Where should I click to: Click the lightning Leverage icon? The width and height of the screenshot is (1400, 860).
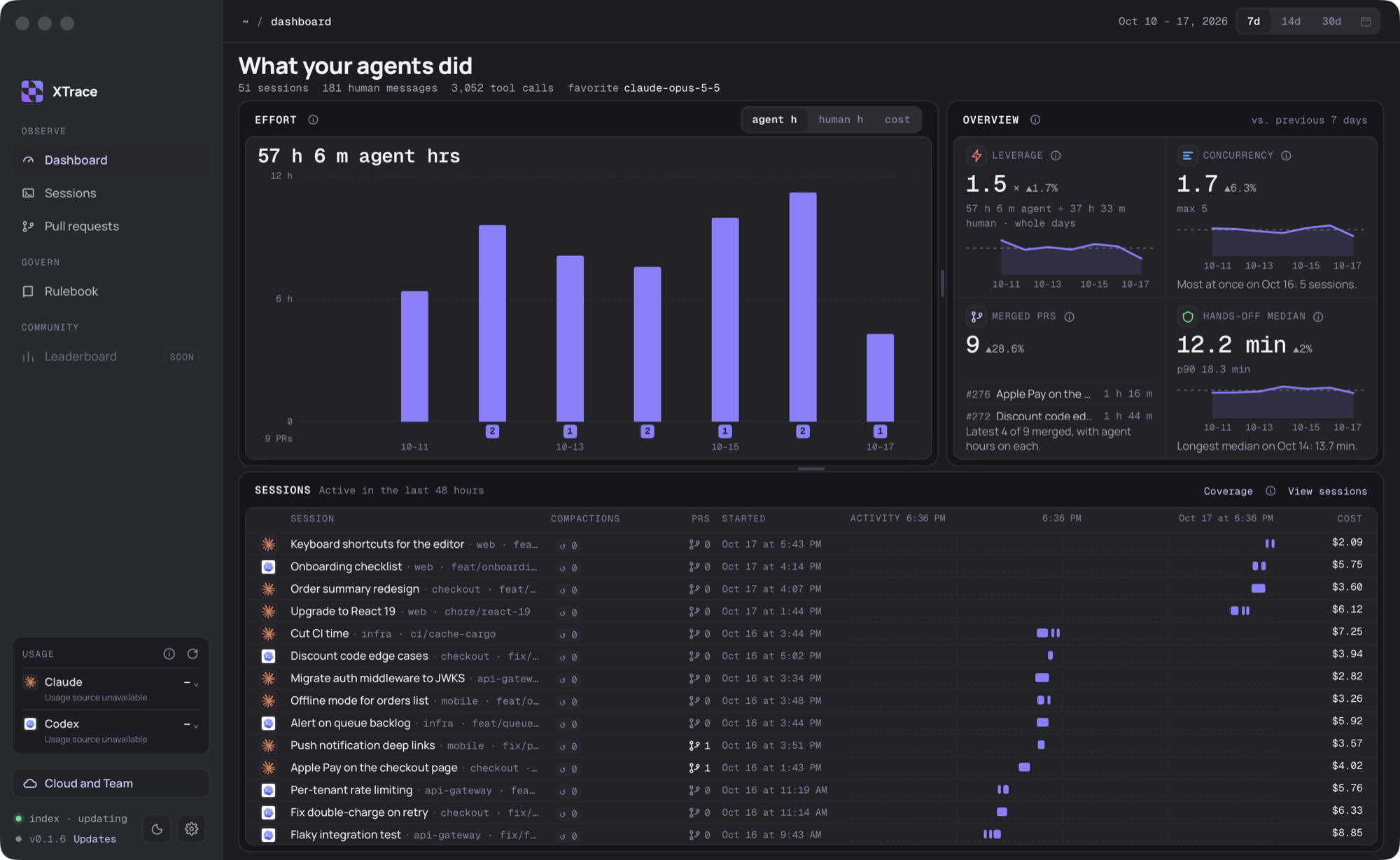click(976, 155)
